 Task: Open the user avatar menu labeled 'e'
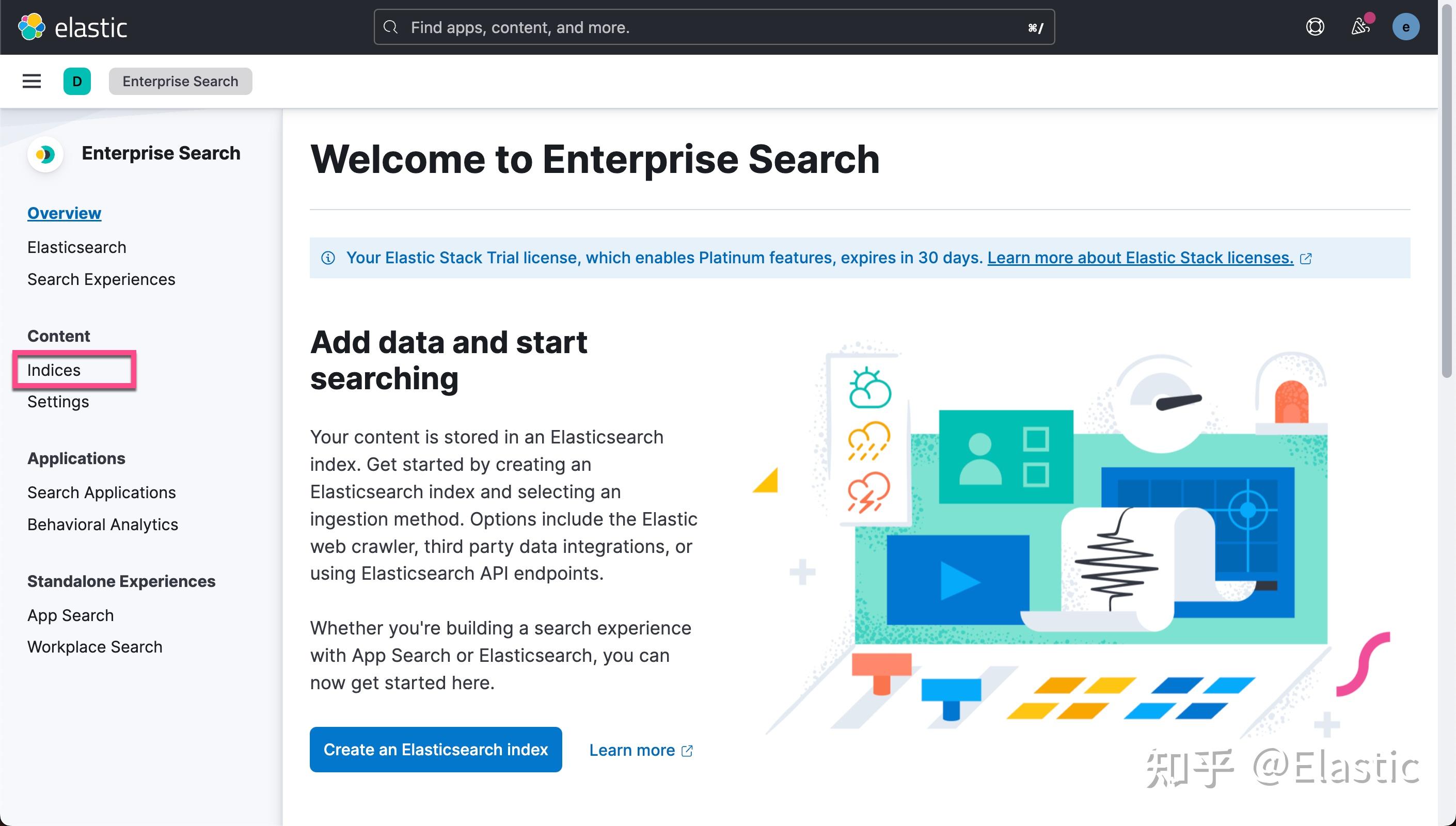[1405, 26]
